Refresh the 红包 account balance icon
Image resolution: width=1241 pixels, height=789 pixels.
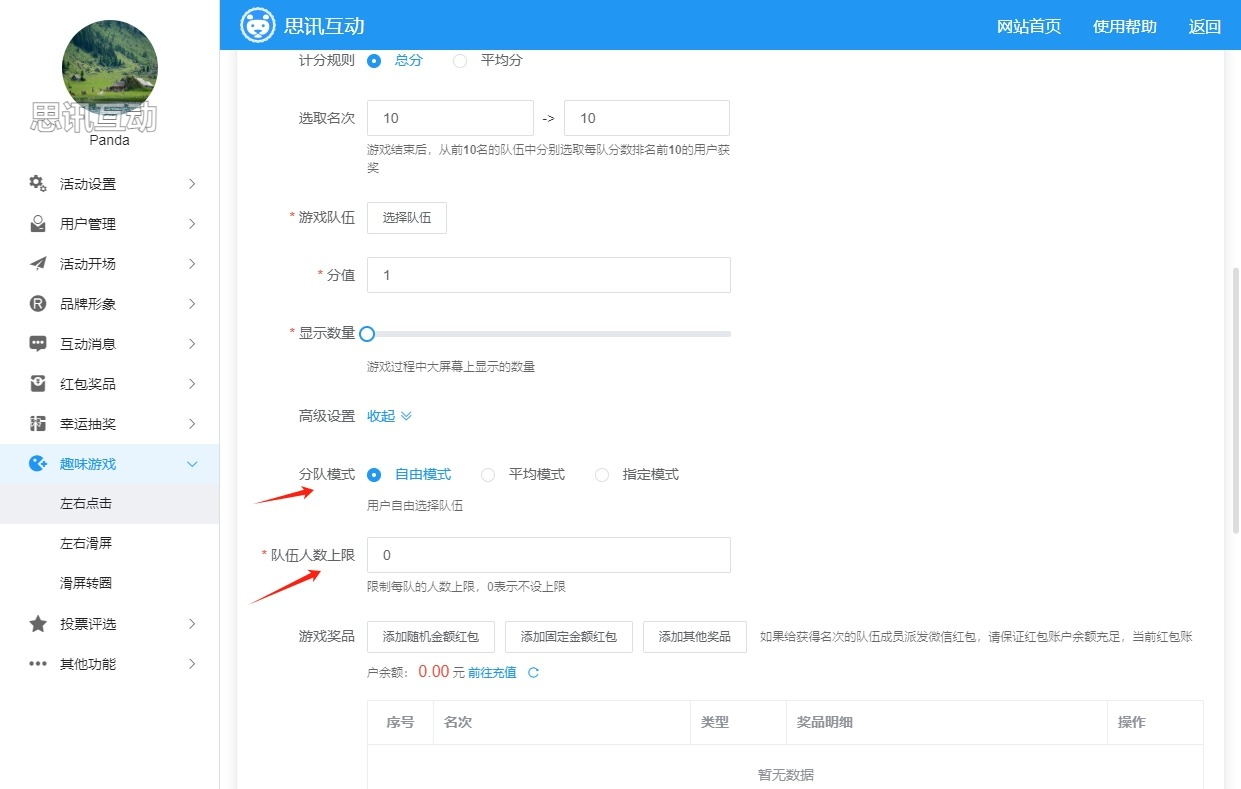pos(533,672)
